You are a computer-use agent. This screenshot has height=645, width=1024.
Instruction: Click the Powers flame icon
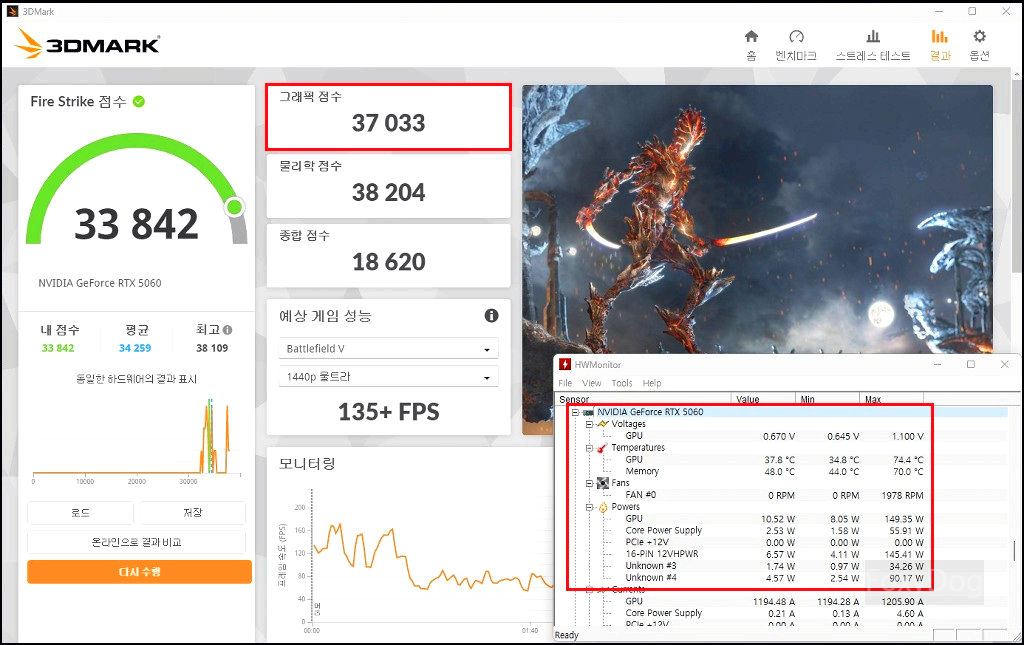pos(602,507)
